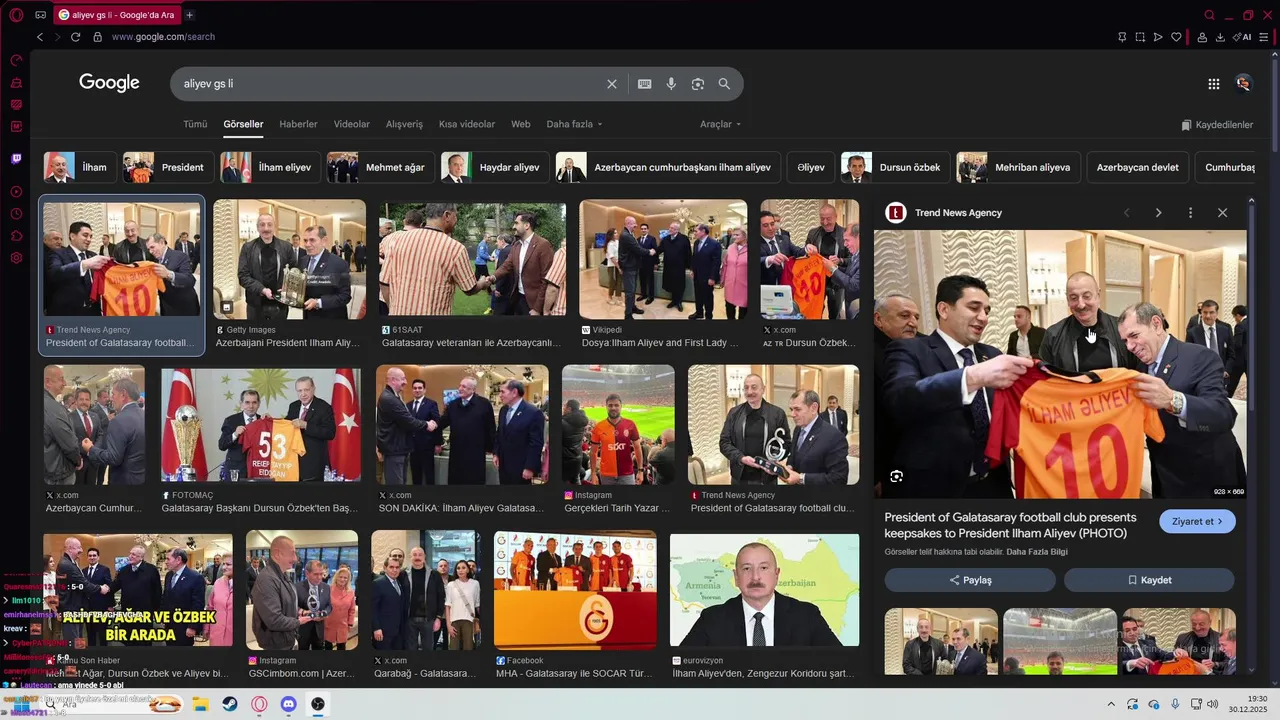Go back to previous page
This screenshot has height=720, width=1280.
click(40, 37)
